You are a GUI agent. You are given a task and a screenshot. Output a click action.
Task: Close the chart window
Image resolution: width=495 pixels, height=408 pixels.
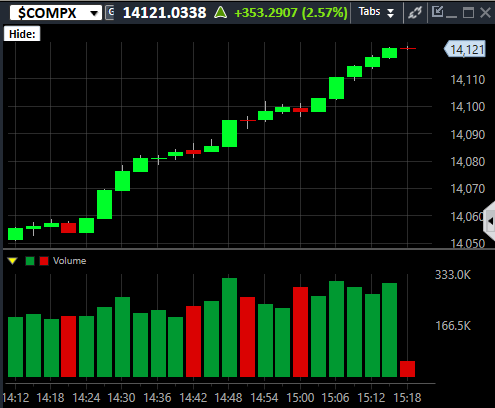point(485,13)
